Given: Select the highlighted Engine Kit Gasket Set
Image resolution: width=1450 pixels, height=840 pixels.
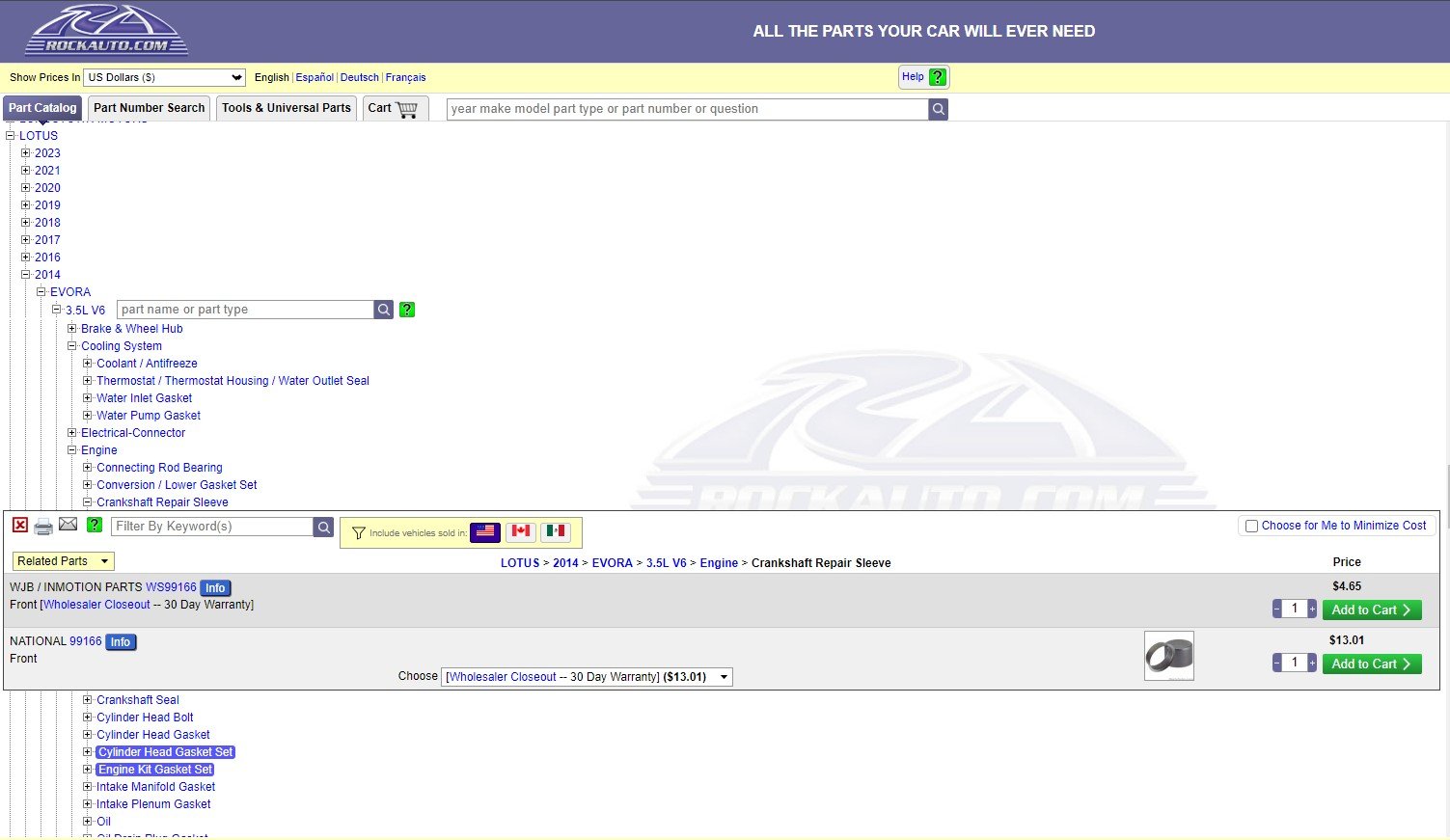Looking at the screenshot, I should coord(155,770).
